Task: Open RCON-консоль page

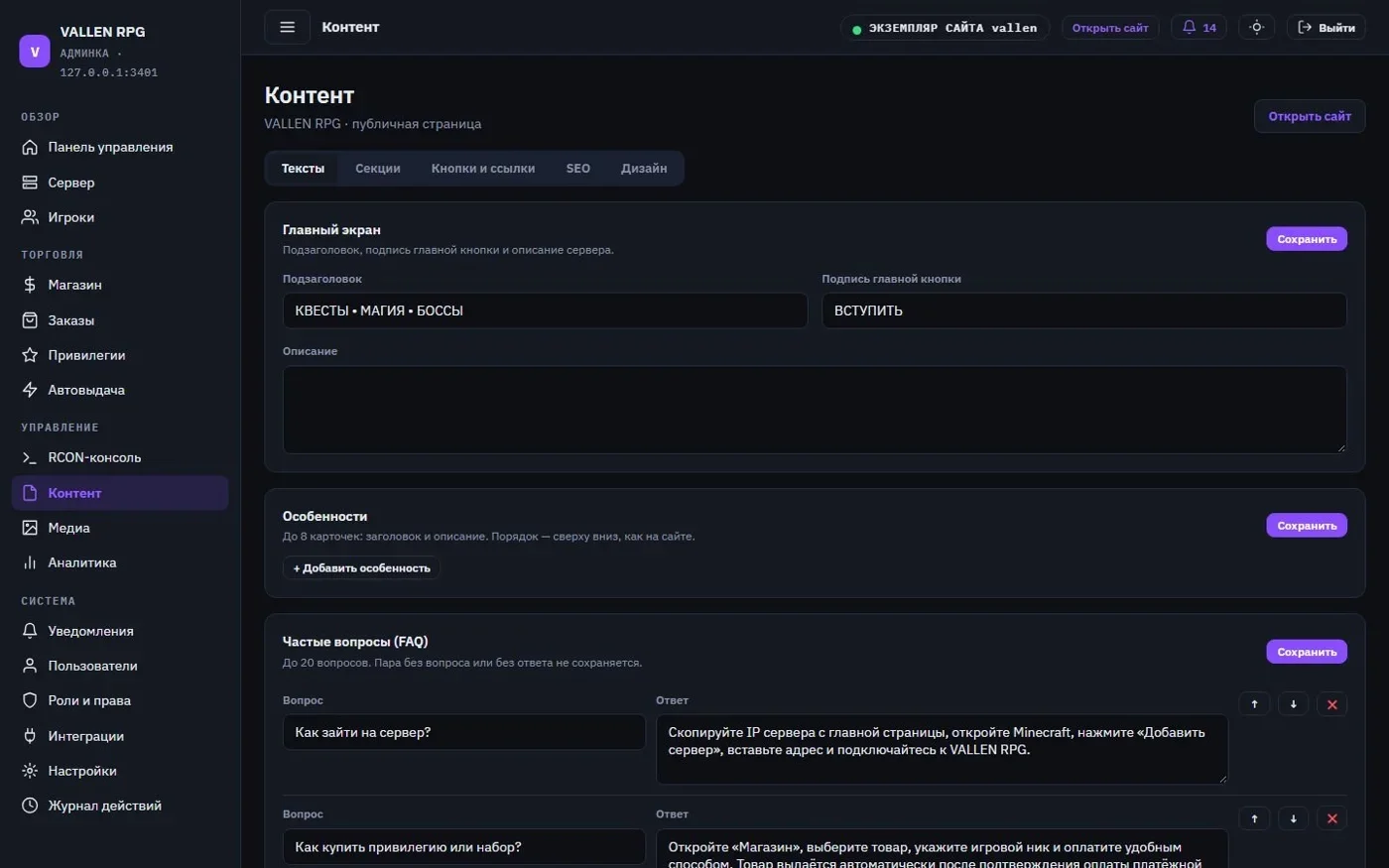Action: tap(120, 457)
